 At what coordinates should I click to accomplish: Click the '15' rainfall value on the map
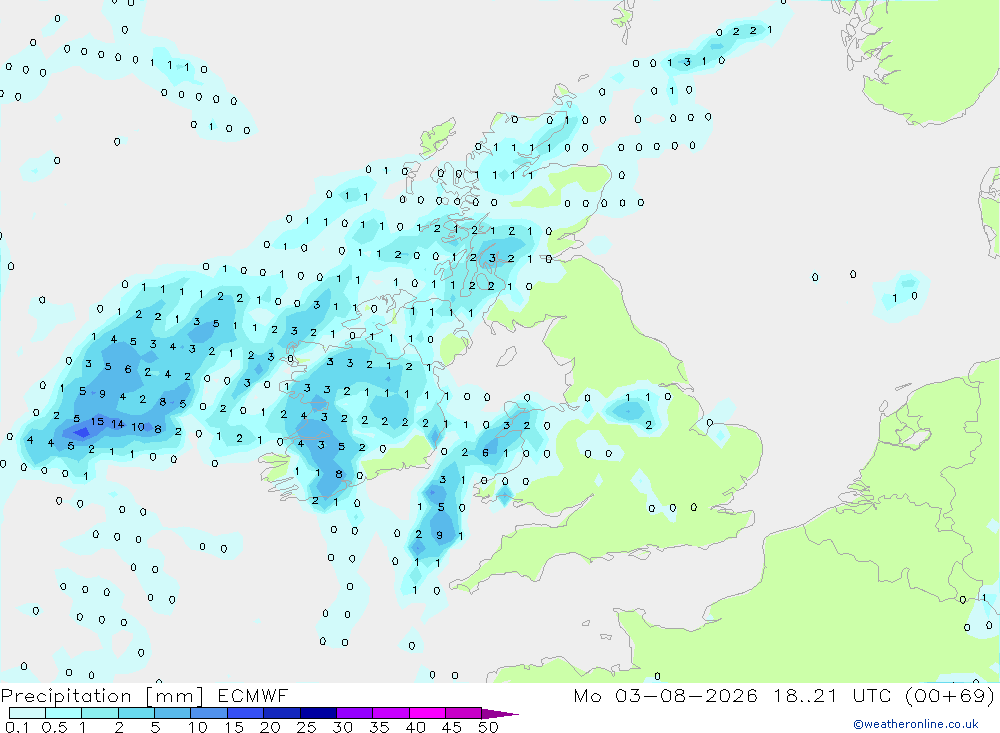point(97,422)
